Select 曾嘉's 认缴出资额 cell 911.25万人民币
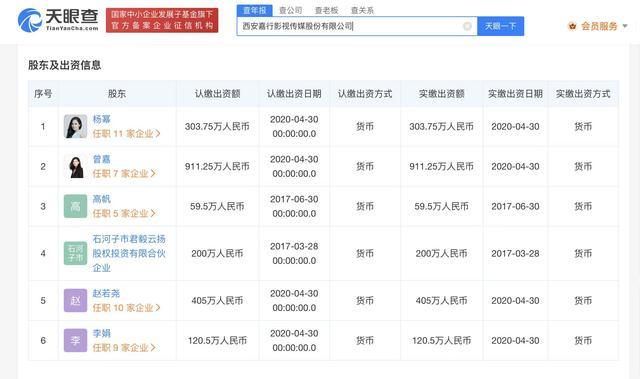 pyautogui.click(x=217, y=166)
